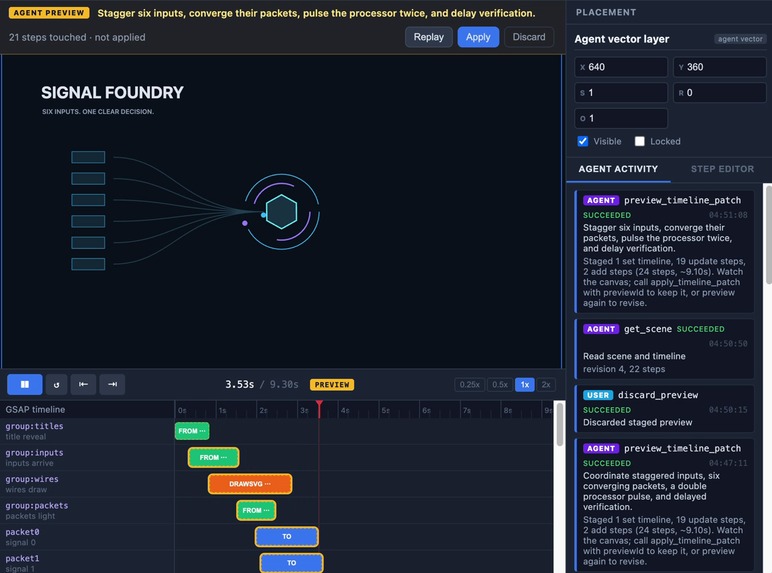The height and width of the screenshot is (573, 772).
Task: Edit the Y position field
Action: click(719, 67)
